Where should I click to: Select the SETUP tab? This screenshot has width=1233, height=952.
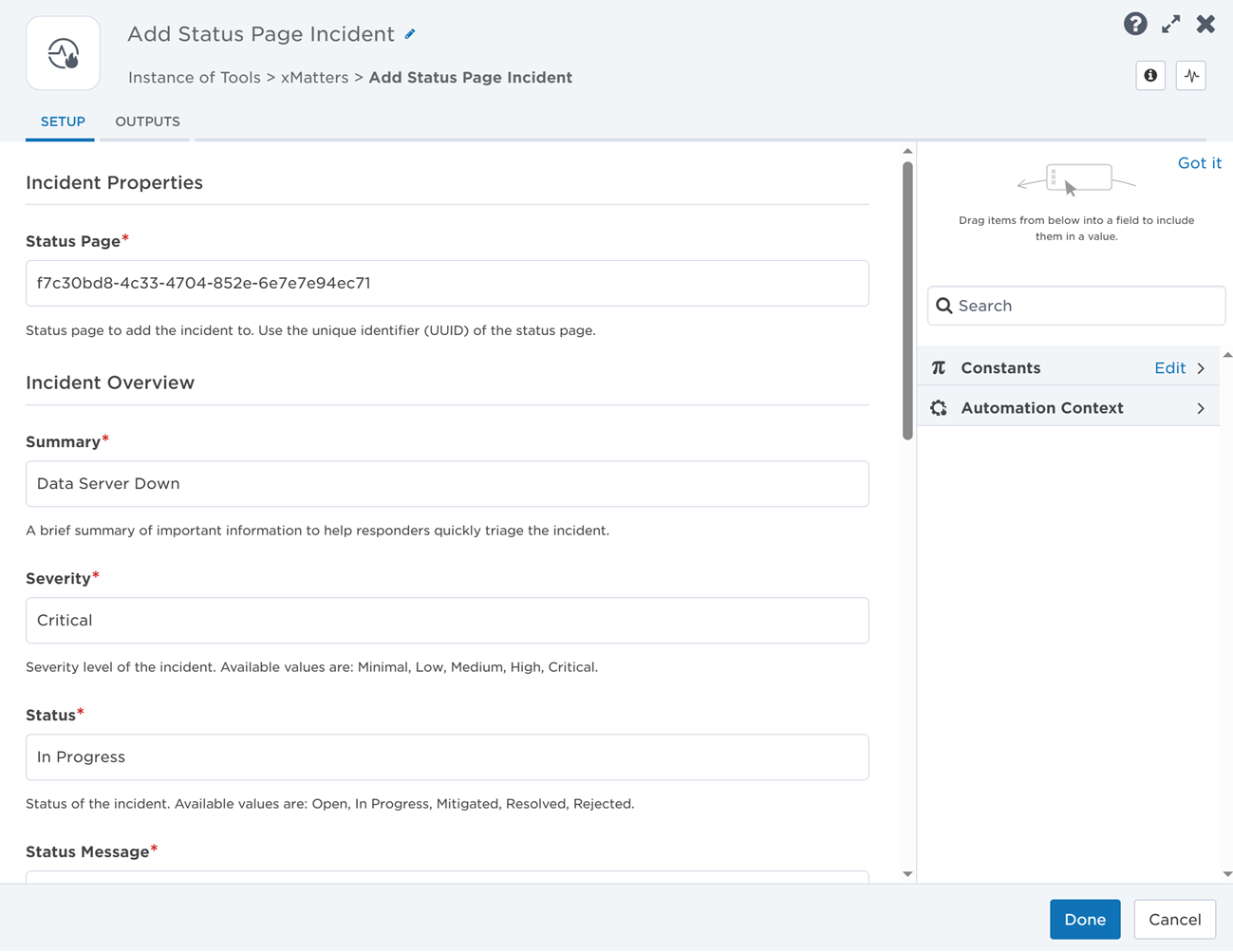pyautogui.click(x=63, y=121)
